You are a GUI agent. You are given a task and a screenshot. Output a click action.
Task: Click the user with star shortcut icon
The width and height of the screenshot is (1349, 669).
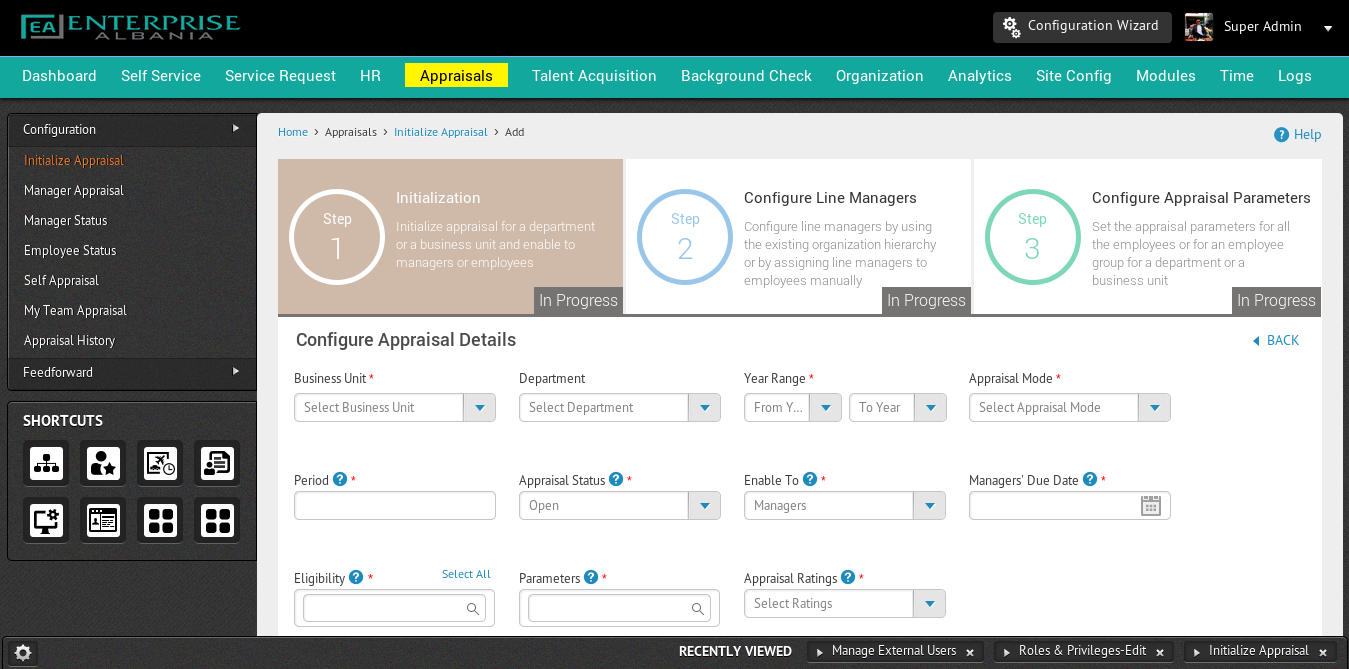point(103,463)
